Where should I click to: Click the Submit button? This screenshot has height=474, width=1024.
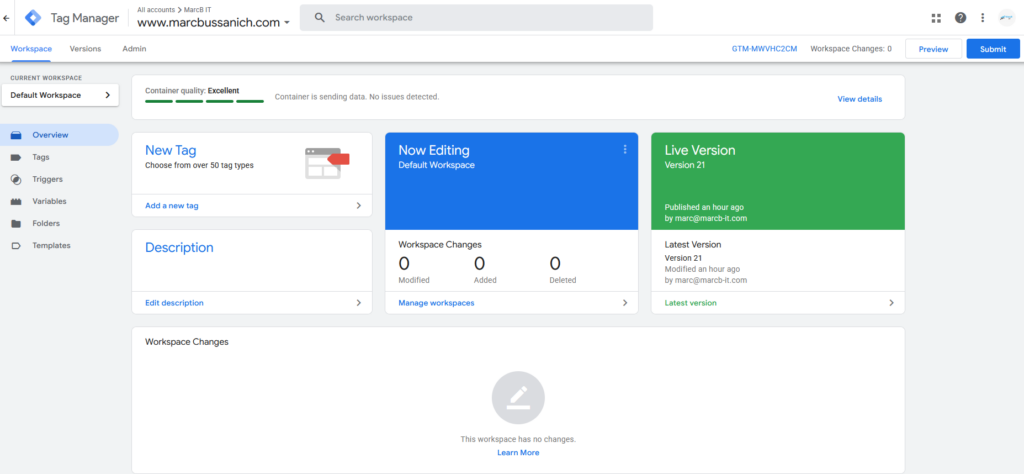(x=992, y=48)
